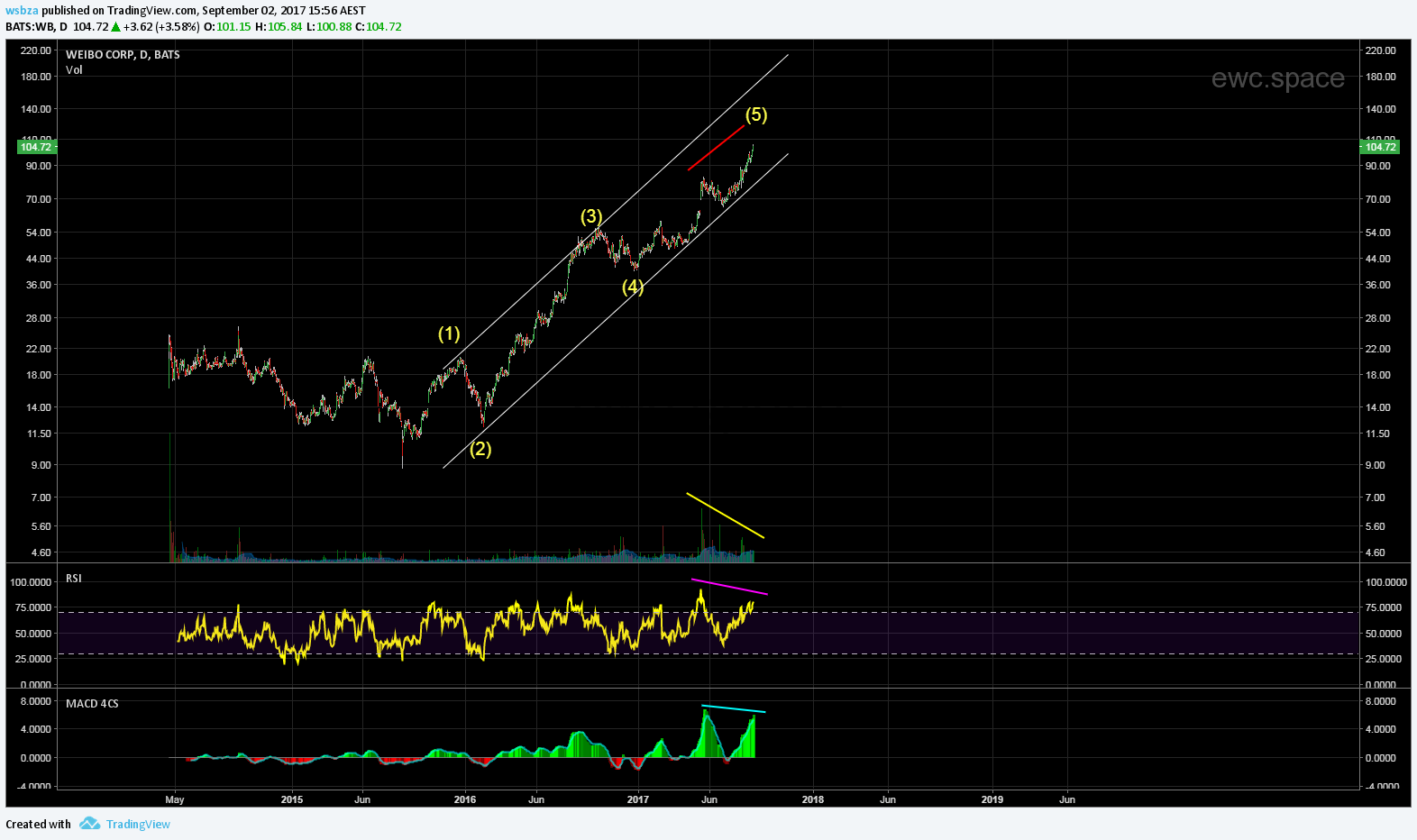Click the TradingView cloud logo icon
The height and width of the screenshot is (840, 1417).
89,824
